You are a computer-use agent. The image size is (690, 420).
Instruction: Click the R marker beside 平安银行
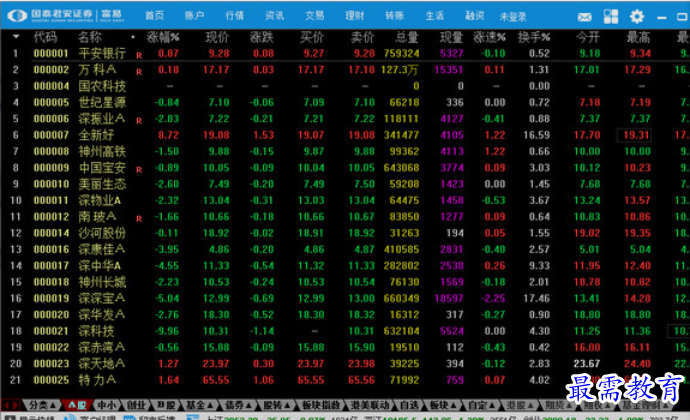pos(138,53)
